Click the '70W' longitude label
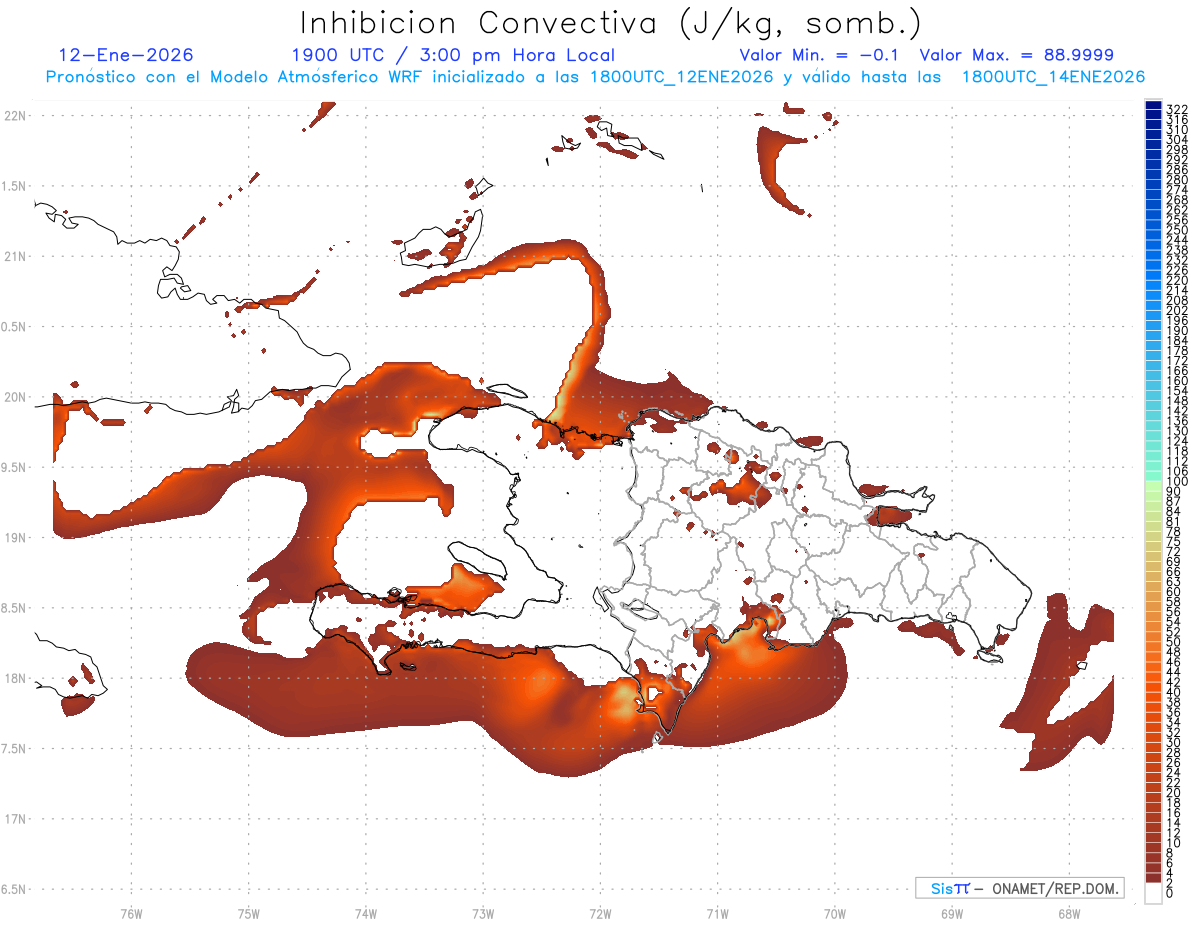 [835, 913]
